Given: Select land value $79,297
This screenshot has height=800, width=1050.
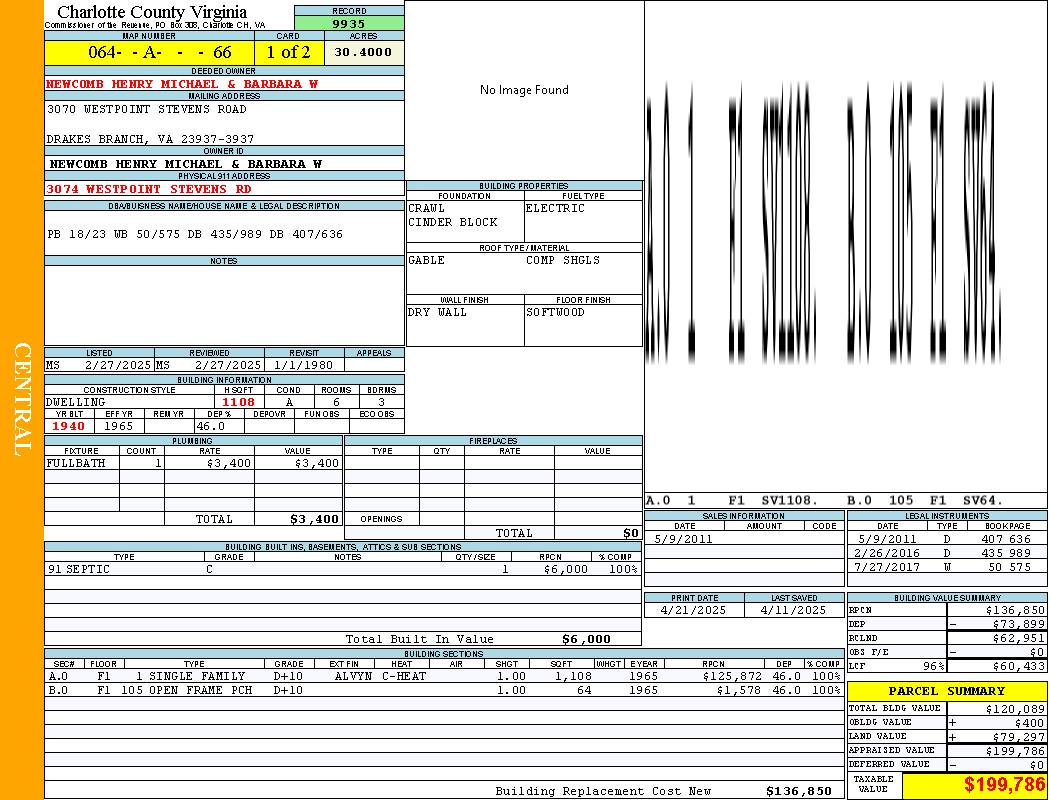Looking at the screenshot, I should pyautogui.click(x=1019, y=736).
